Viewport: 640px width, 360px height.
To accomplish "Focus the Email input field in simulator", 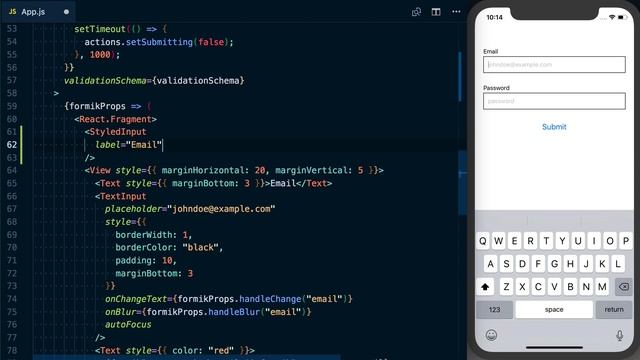I will tap(554, 64).
